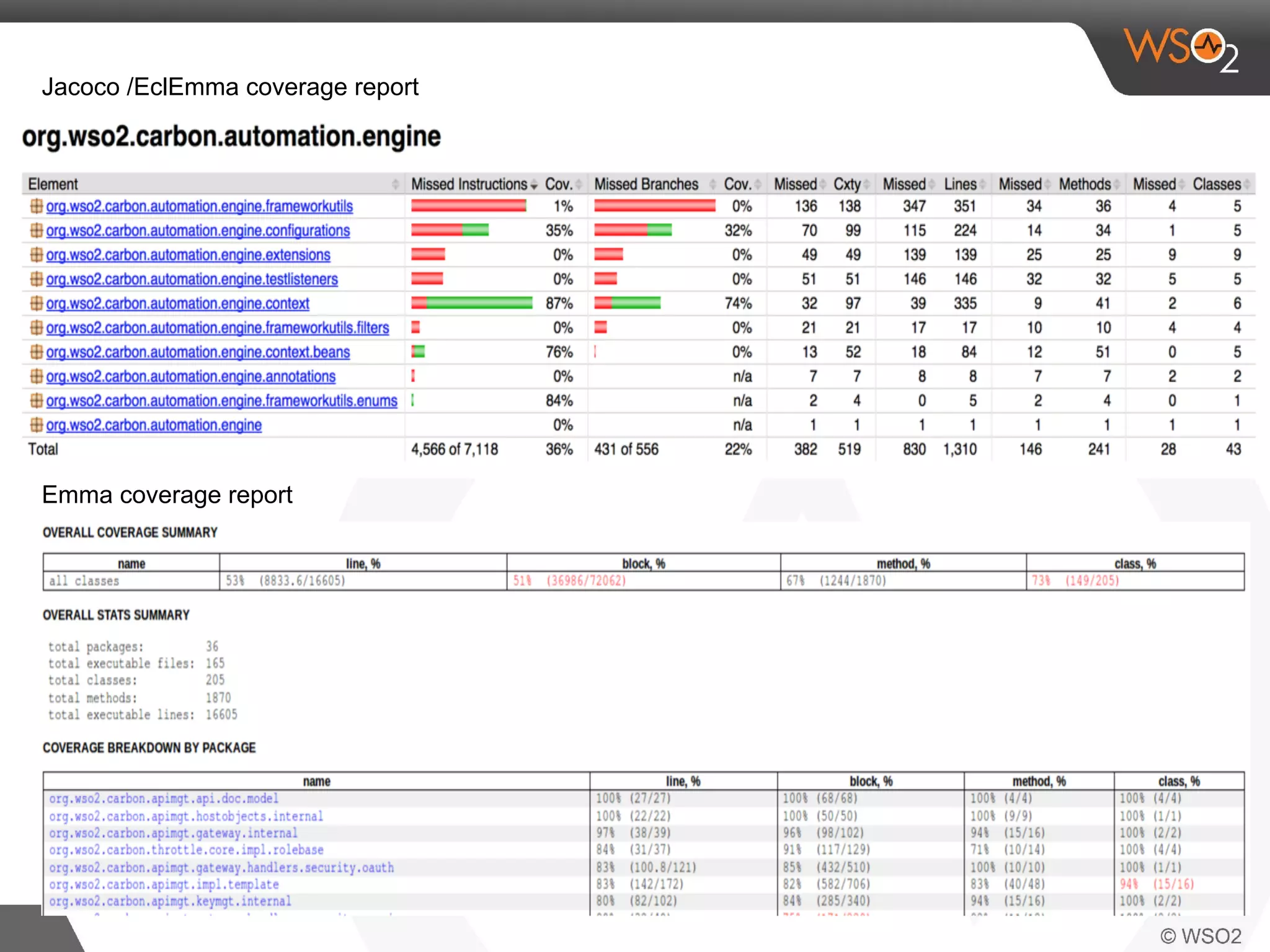Click package icon beside frameworkutils link
The height and width of the screenshot is (952, 1270).
coord(37,206)
